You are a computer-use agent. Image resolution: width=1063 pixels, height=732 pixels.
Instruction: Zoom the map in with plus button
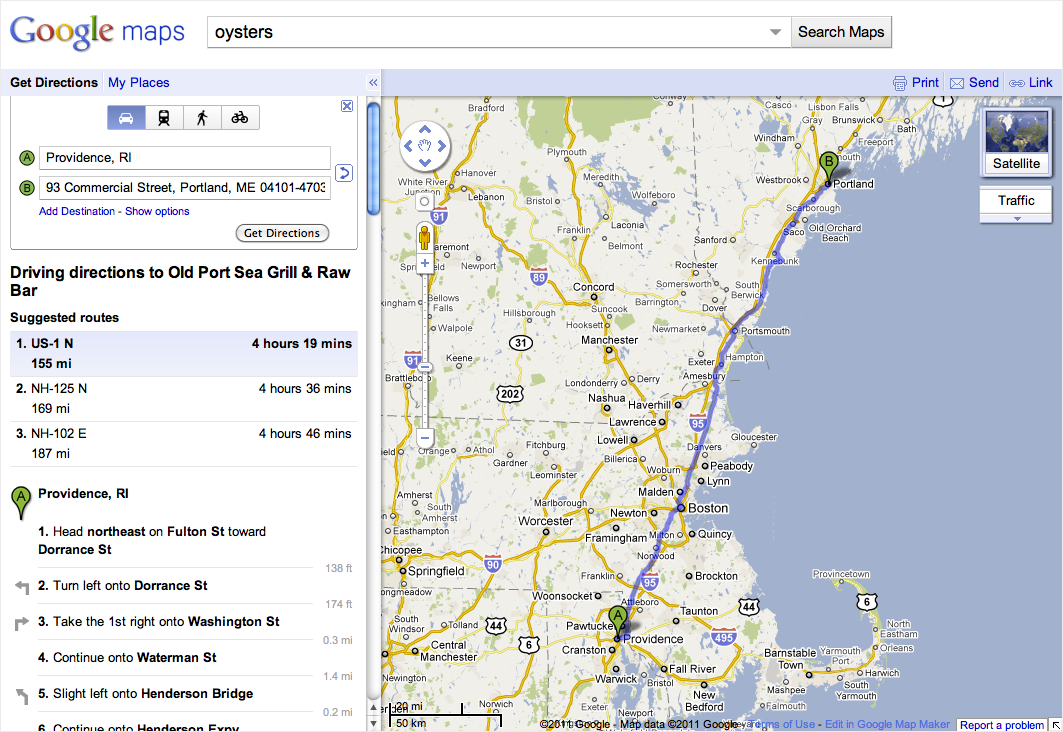click(x=424, y=264)
